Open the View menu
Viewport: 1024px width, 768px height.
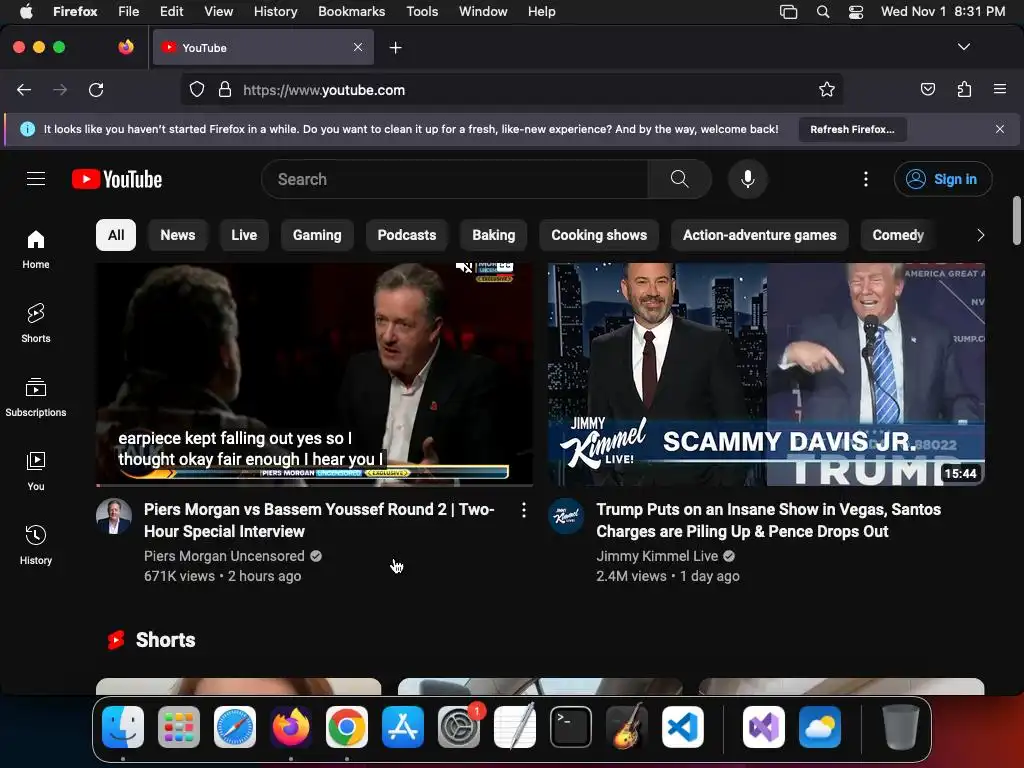218,12
